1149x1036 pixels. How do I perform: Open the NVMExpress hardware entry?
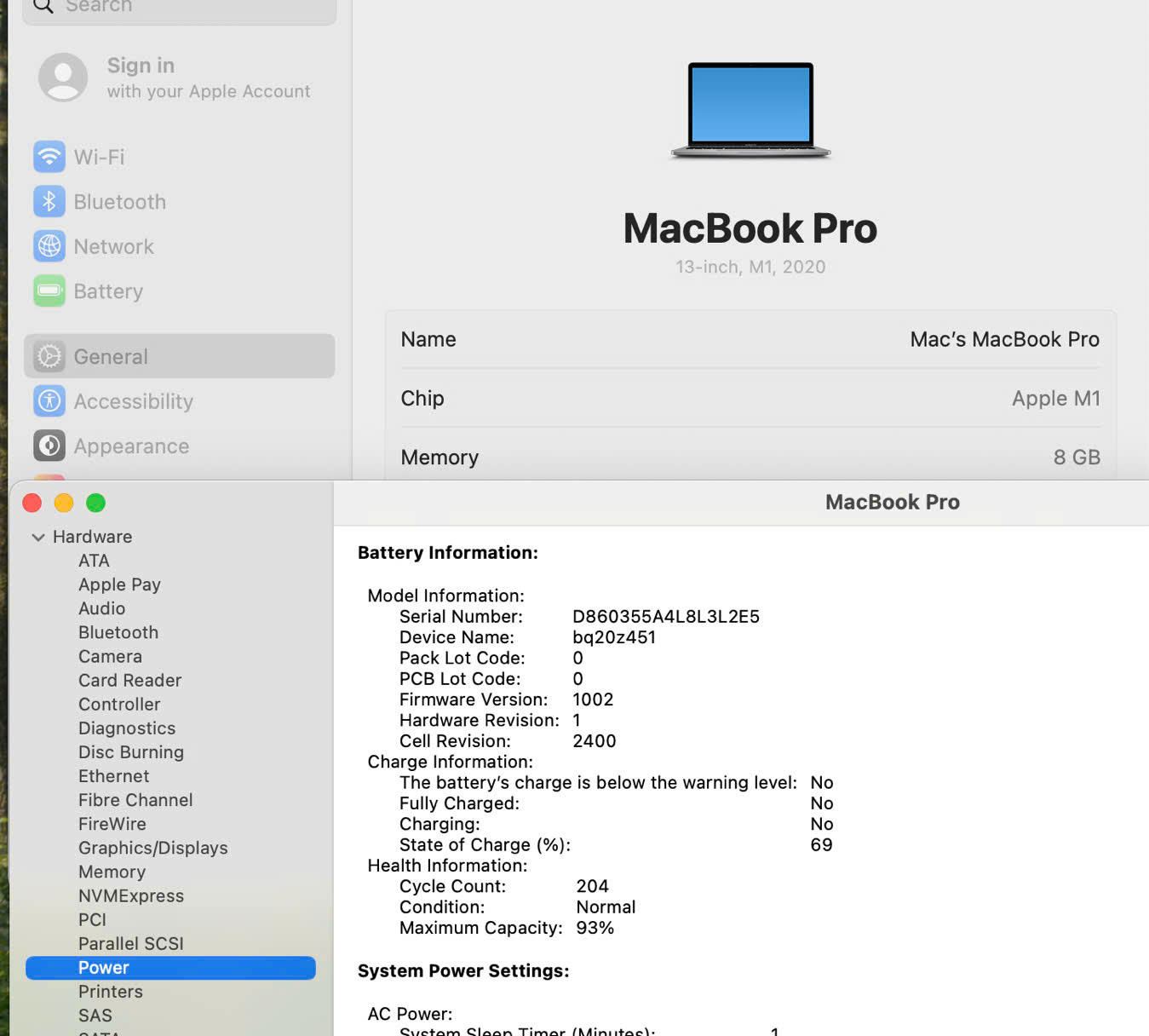pyautogui.click(x=131, y=895)
